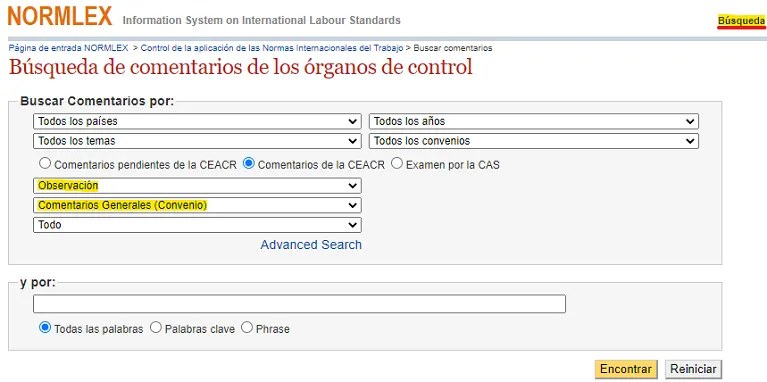Open Control de la aplicación breadcrumb link
The width and height of the screenshot is (767, 382).
click(272, 48)
